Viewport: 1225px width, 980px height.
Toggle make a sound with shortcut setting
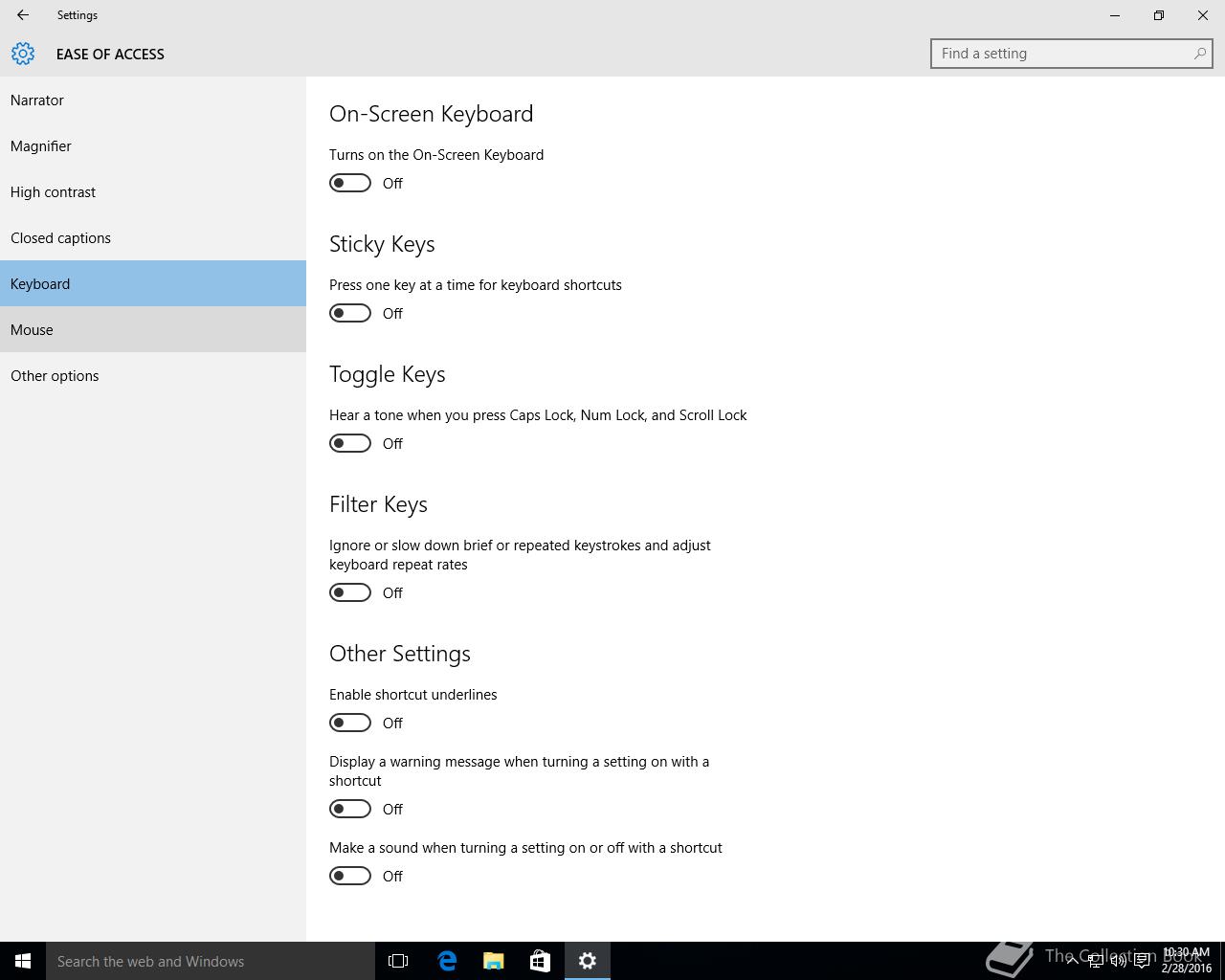pyautogui.click(x=350, y=876)
